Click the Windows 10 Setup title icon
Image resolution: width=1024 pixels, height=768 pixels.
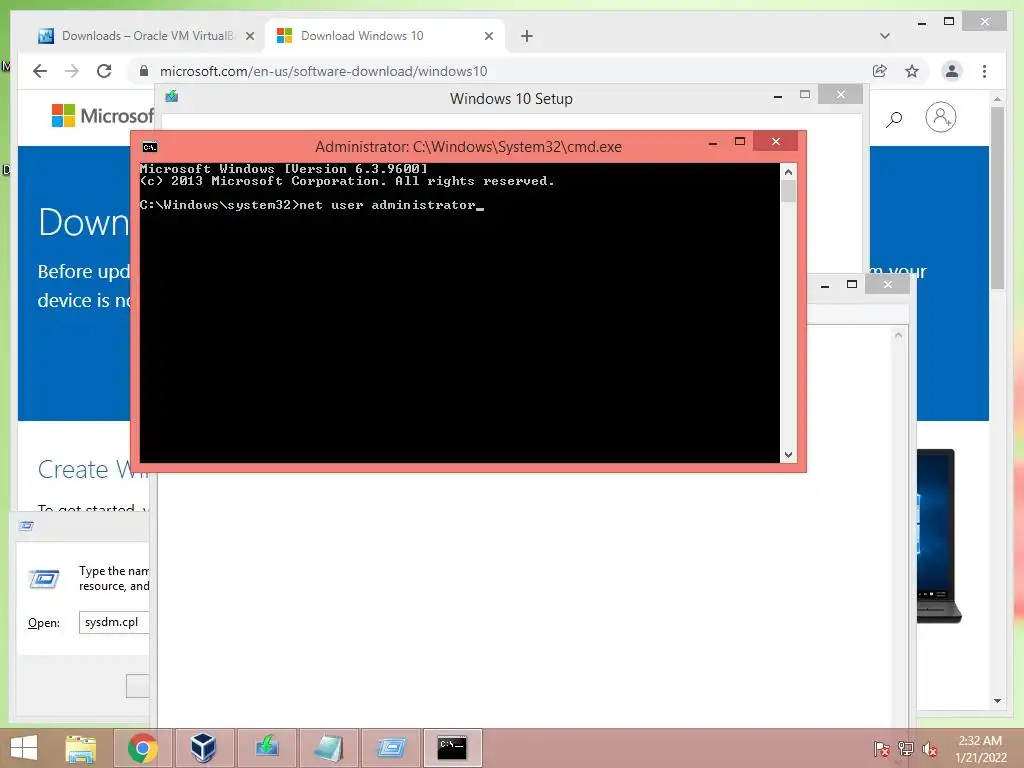click(172, 97)
